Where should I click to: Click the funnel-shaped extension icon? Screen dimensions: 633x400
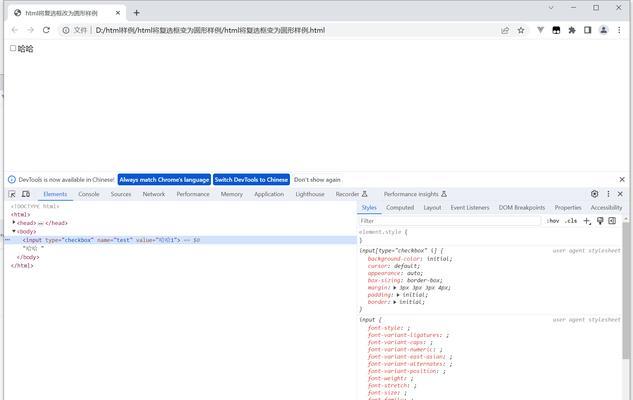[x=540, y=30]
